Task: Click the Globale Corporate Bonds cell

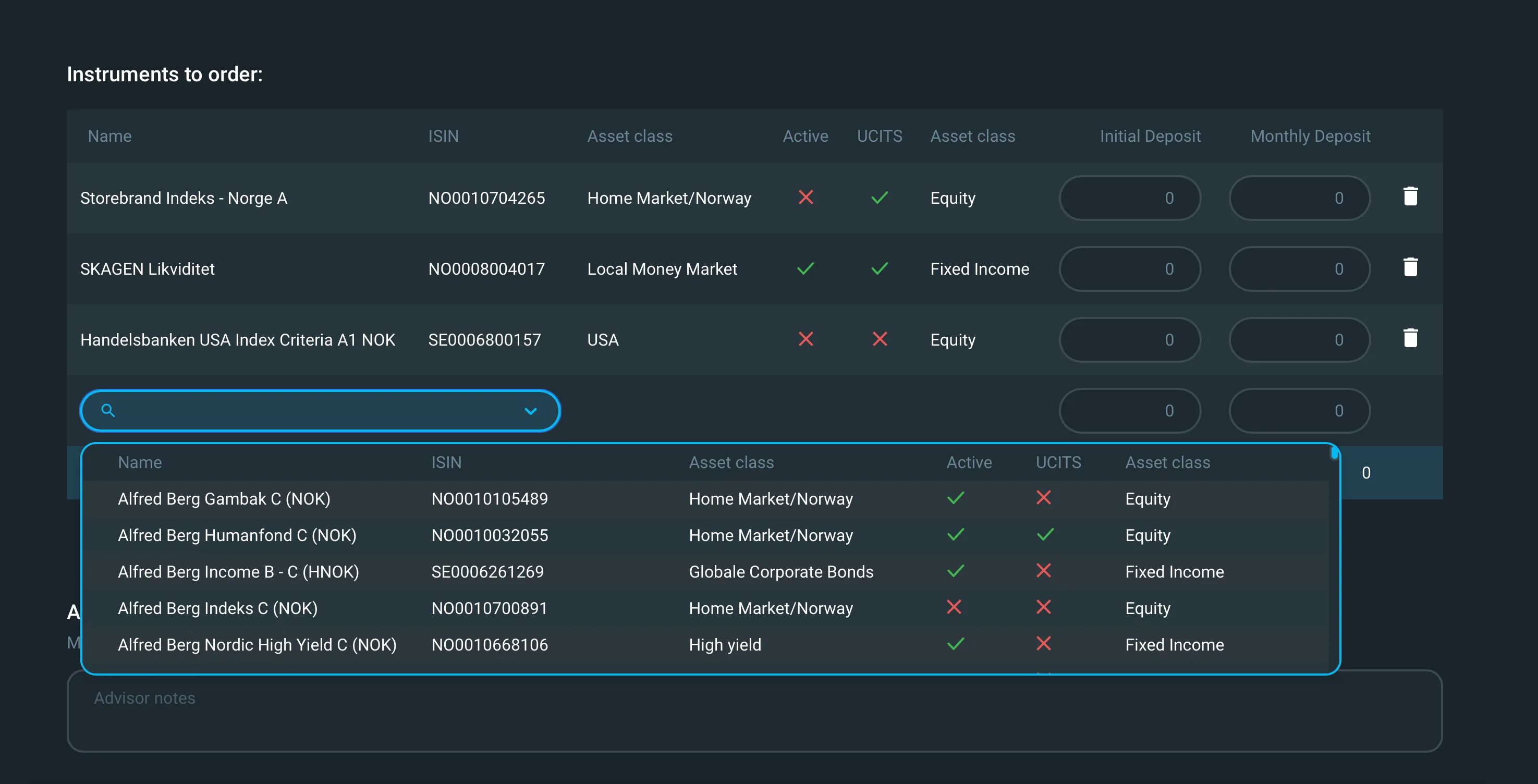Action: 781,571
